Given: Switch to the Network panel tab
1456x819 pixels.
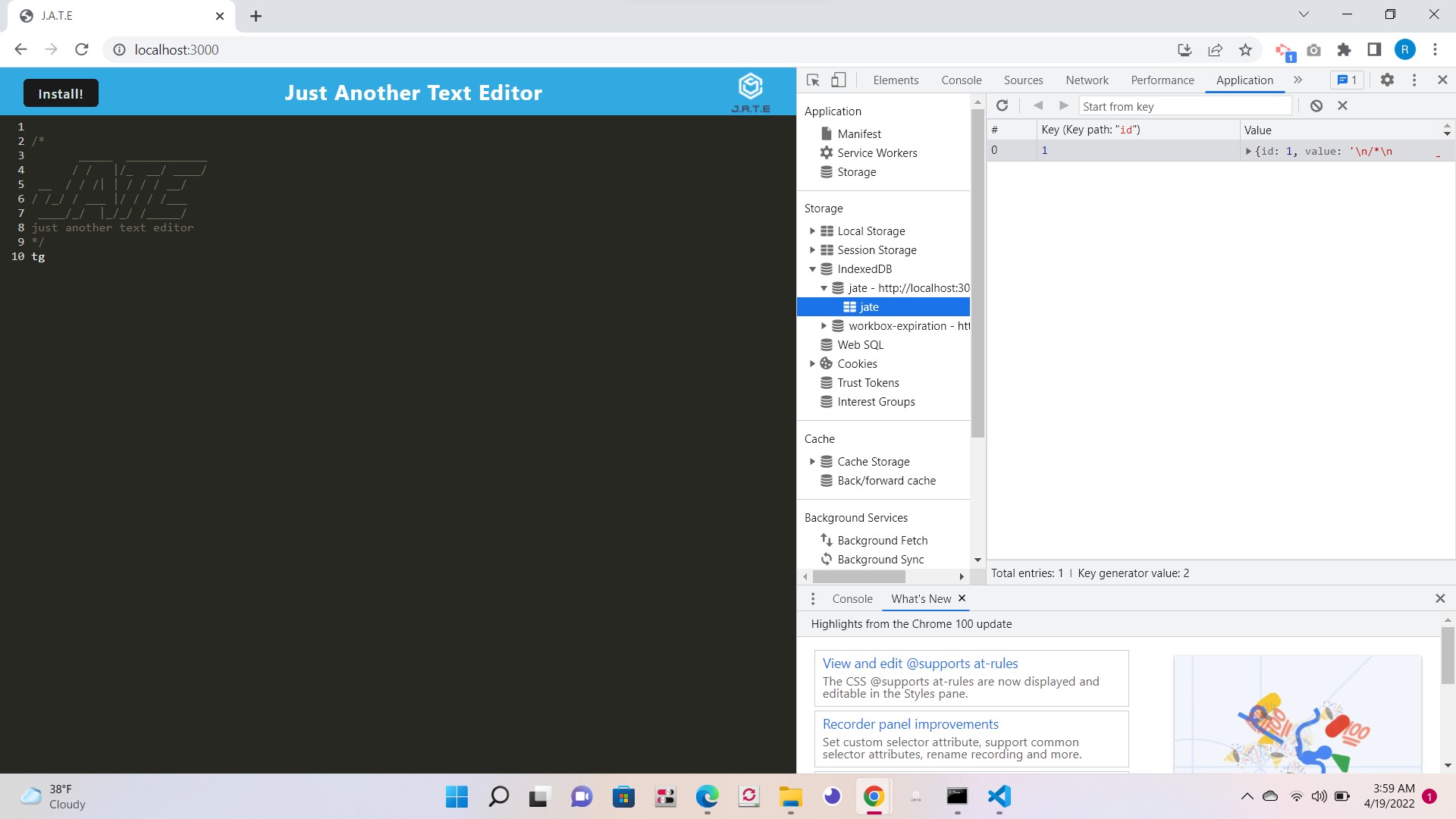Looking at the screenshot, I should [1087, 80].
